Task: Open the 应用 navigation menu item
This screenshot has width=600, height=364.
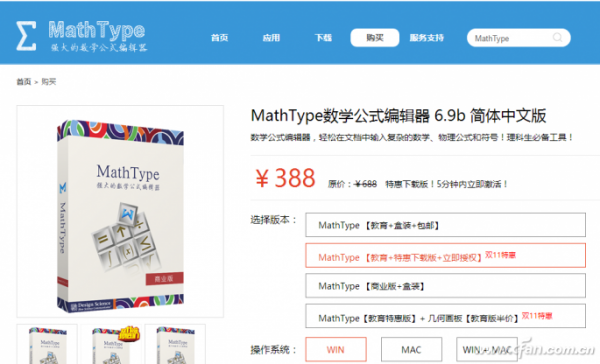Action: click(x=271, y=38)
